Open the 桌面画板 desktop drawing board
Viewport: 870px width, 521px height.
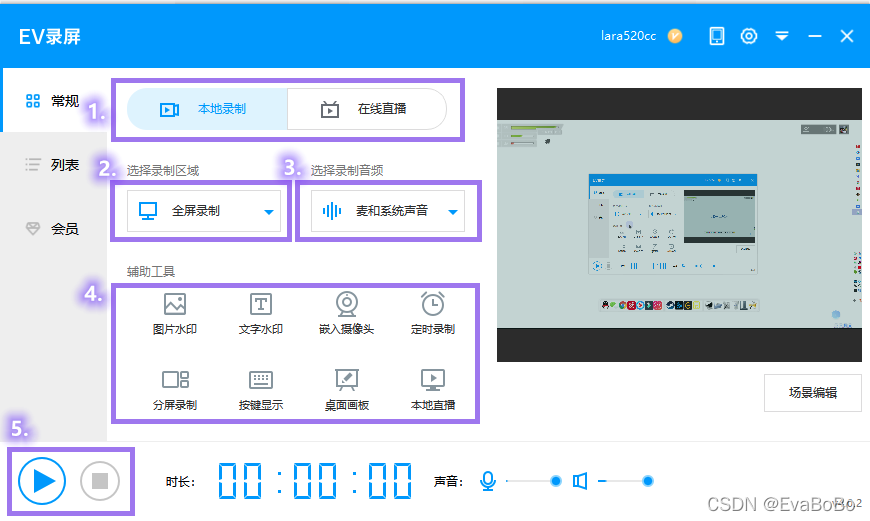coord(347,390)
